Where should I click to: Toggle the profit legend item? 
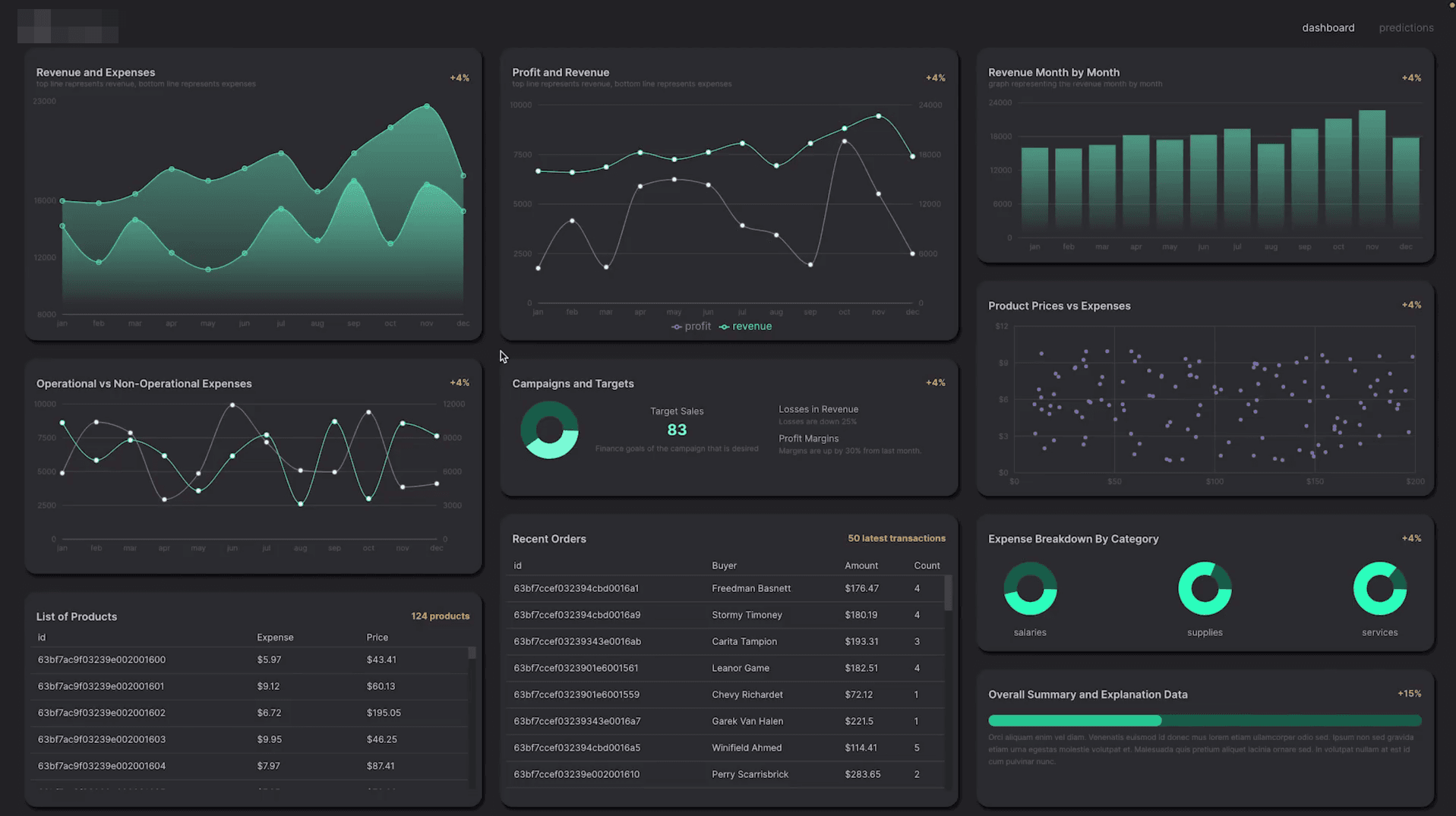[691, 326]
